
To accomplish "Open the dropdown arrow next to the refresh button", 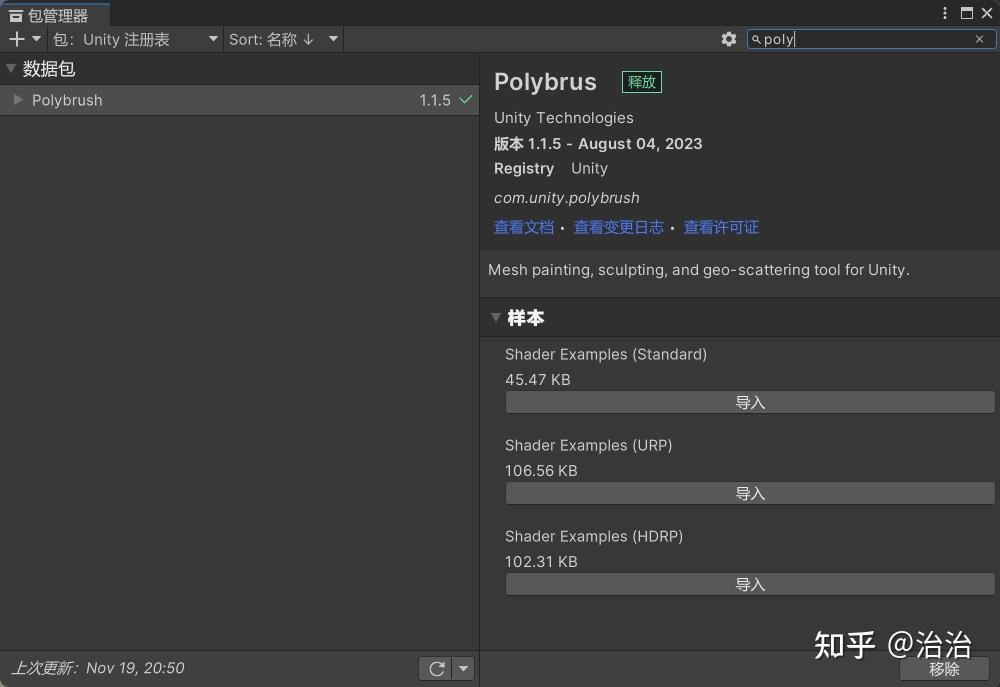I will (462, 668).
